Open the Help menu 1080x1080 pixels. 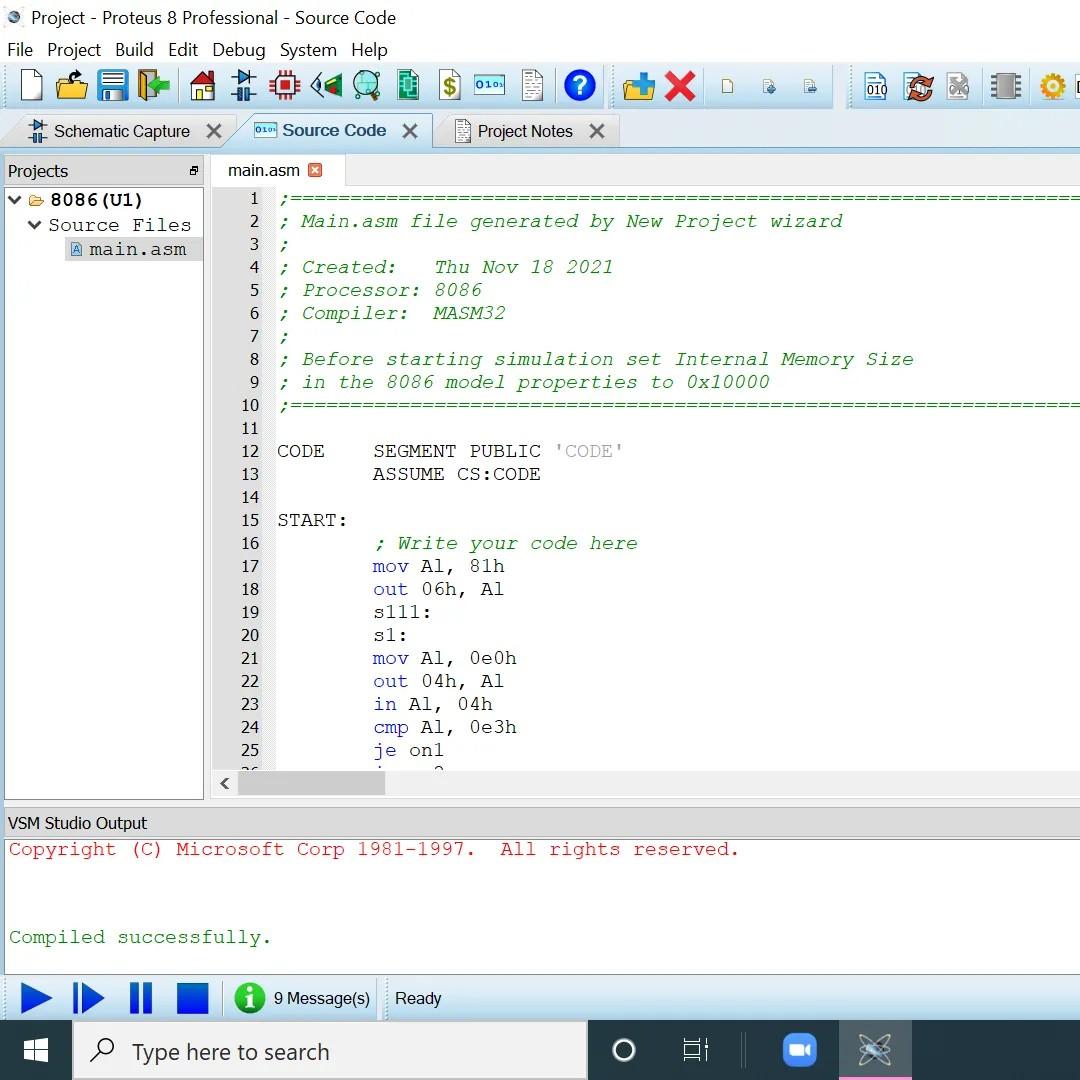[369, 50]
